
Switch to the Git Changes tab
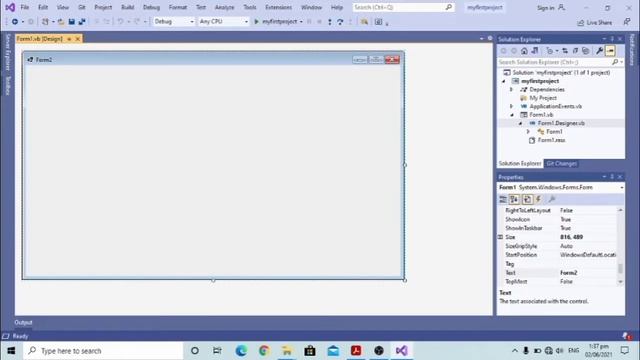(x=562, y=164)
